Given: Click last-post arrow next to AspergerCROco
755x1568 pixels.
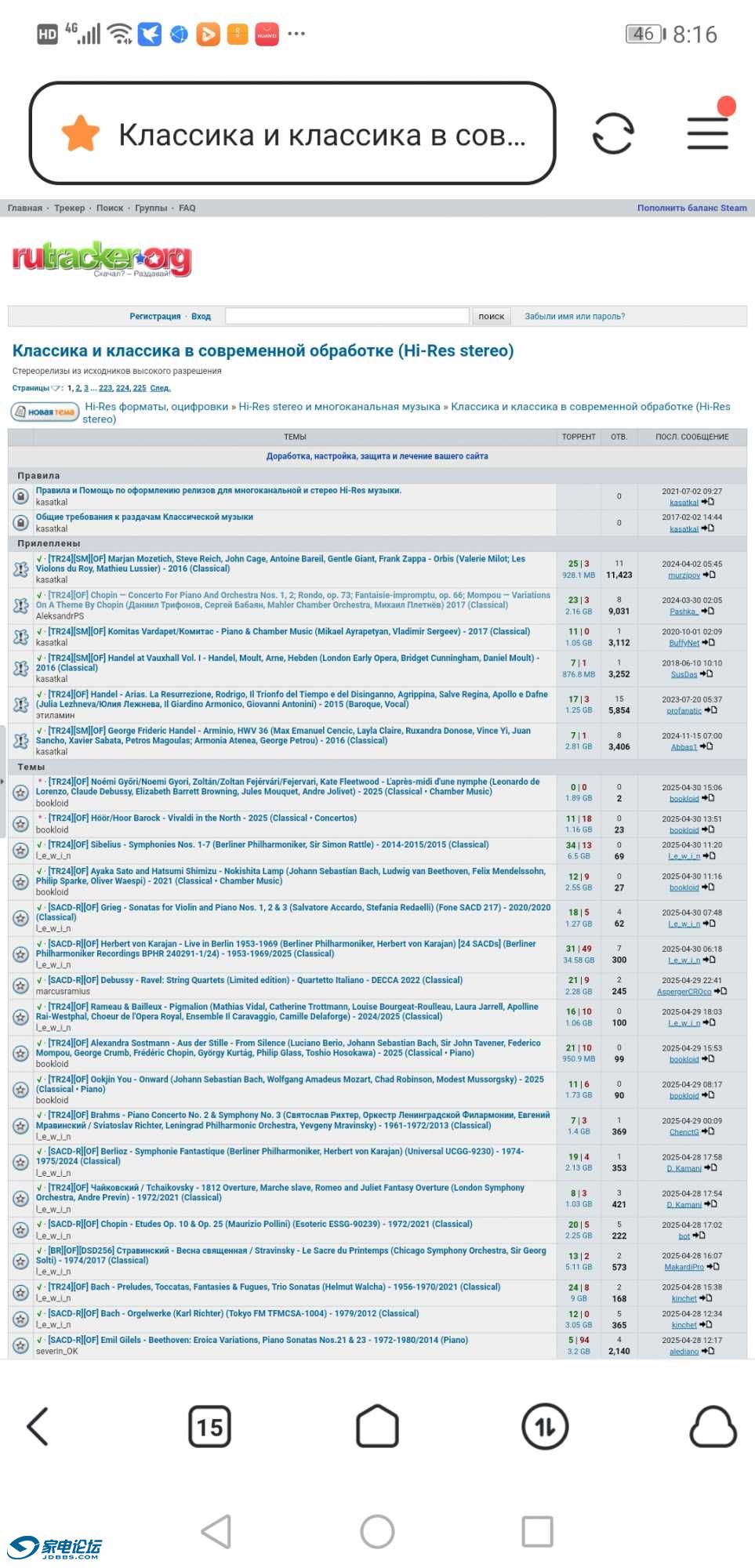Looking at the screenshot, I should pos(721,991).
